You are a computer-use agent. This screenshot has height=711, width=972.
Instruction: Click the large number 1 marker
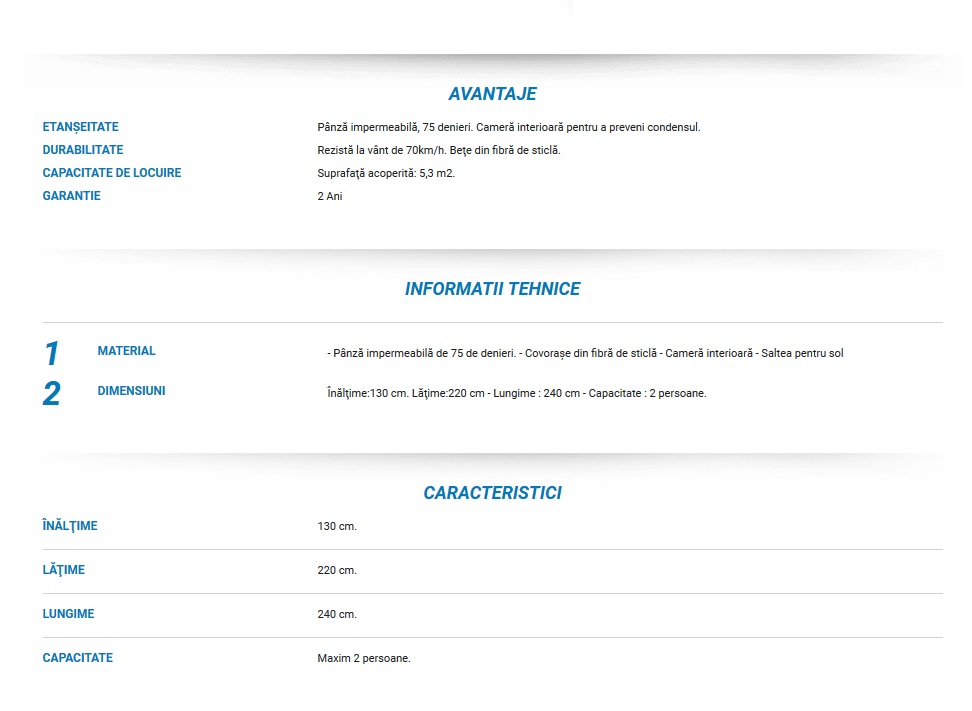coord(51,354)
